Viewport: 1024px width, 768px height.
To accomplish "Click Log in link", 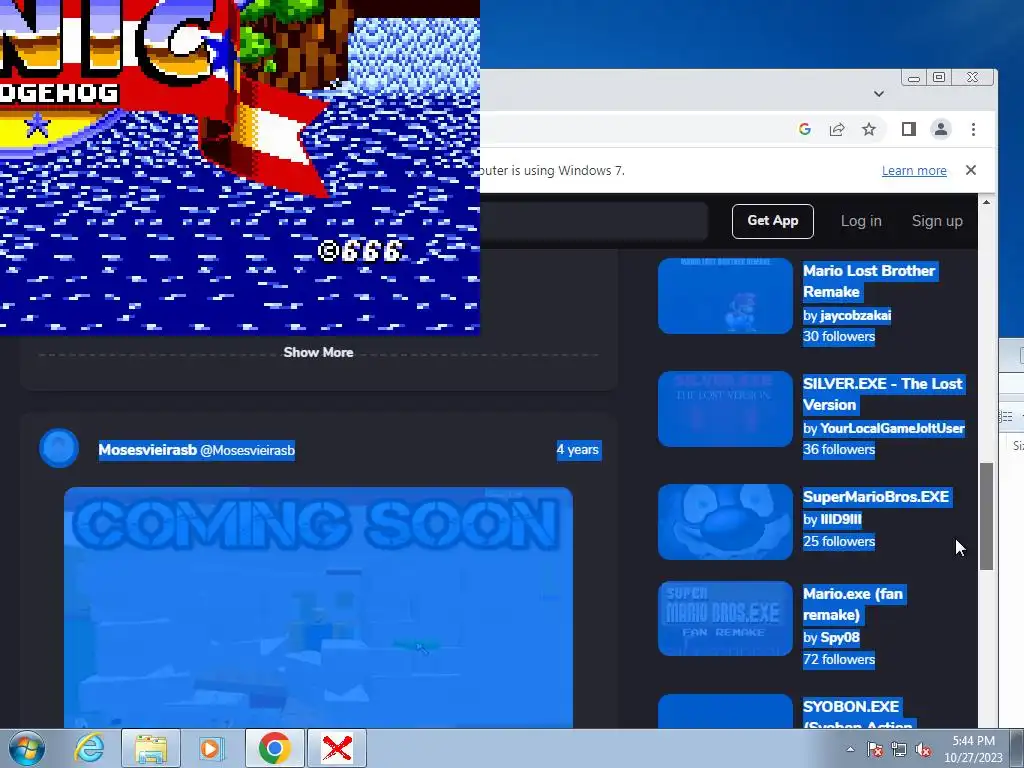I will coord(861,221).
